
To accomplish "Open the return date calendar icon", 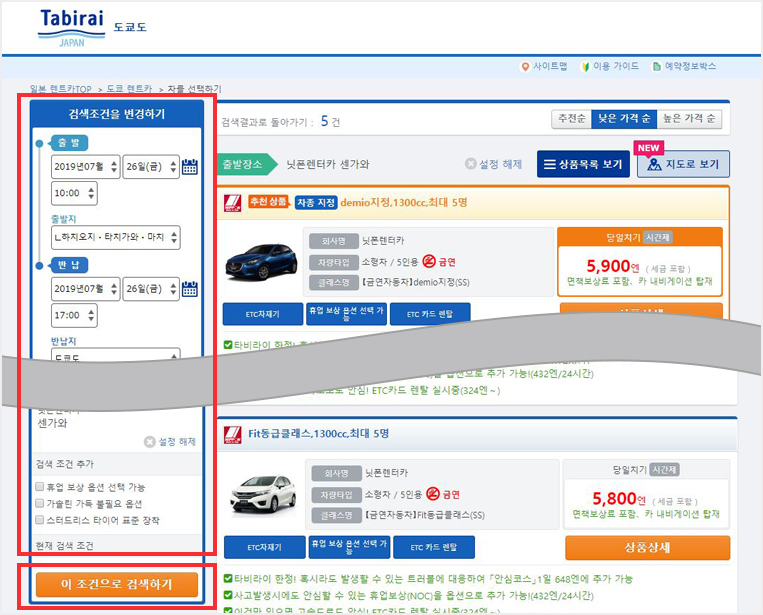I will (190, 290).
